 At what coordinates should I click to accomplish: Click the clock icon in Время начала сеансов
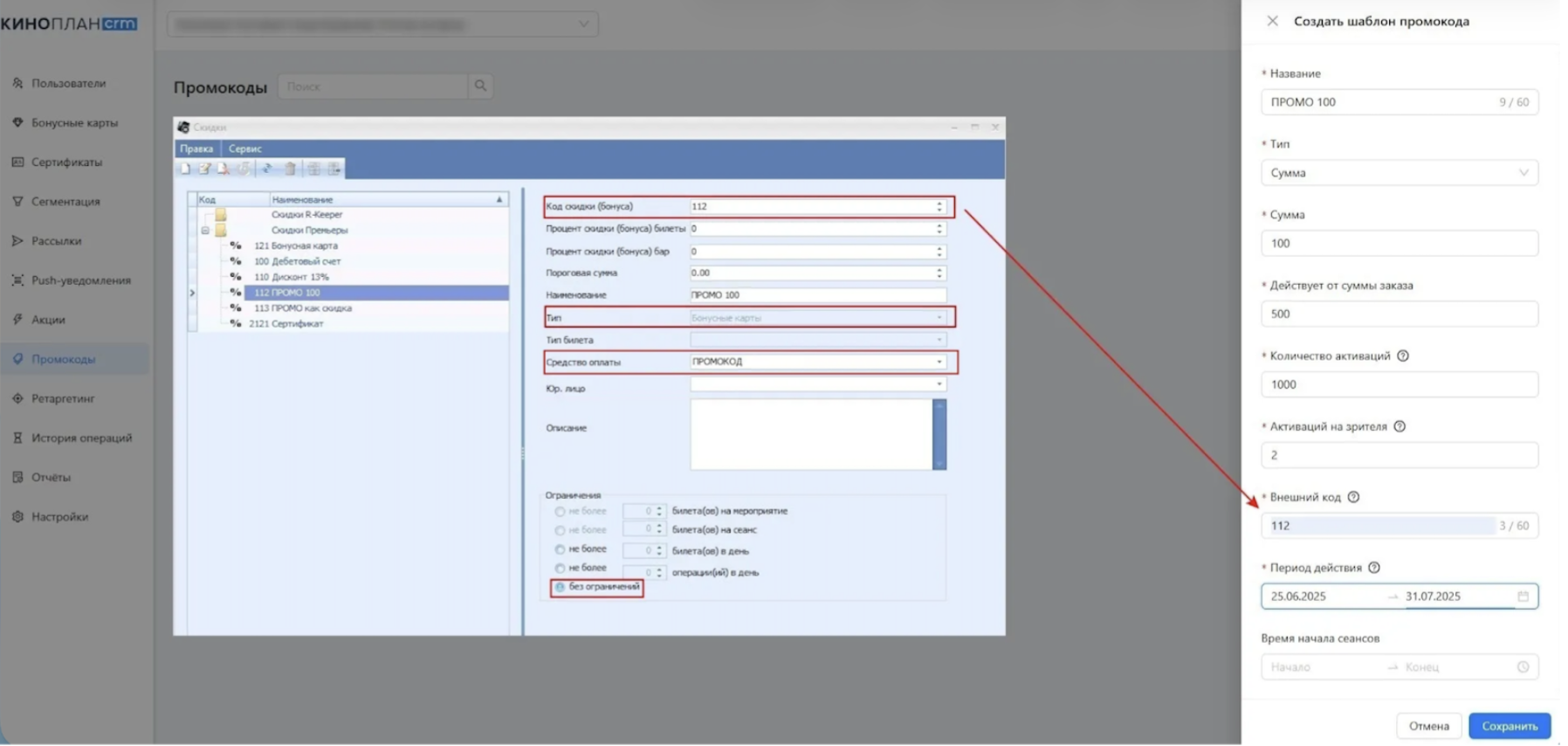click(x=1523, y=667)
